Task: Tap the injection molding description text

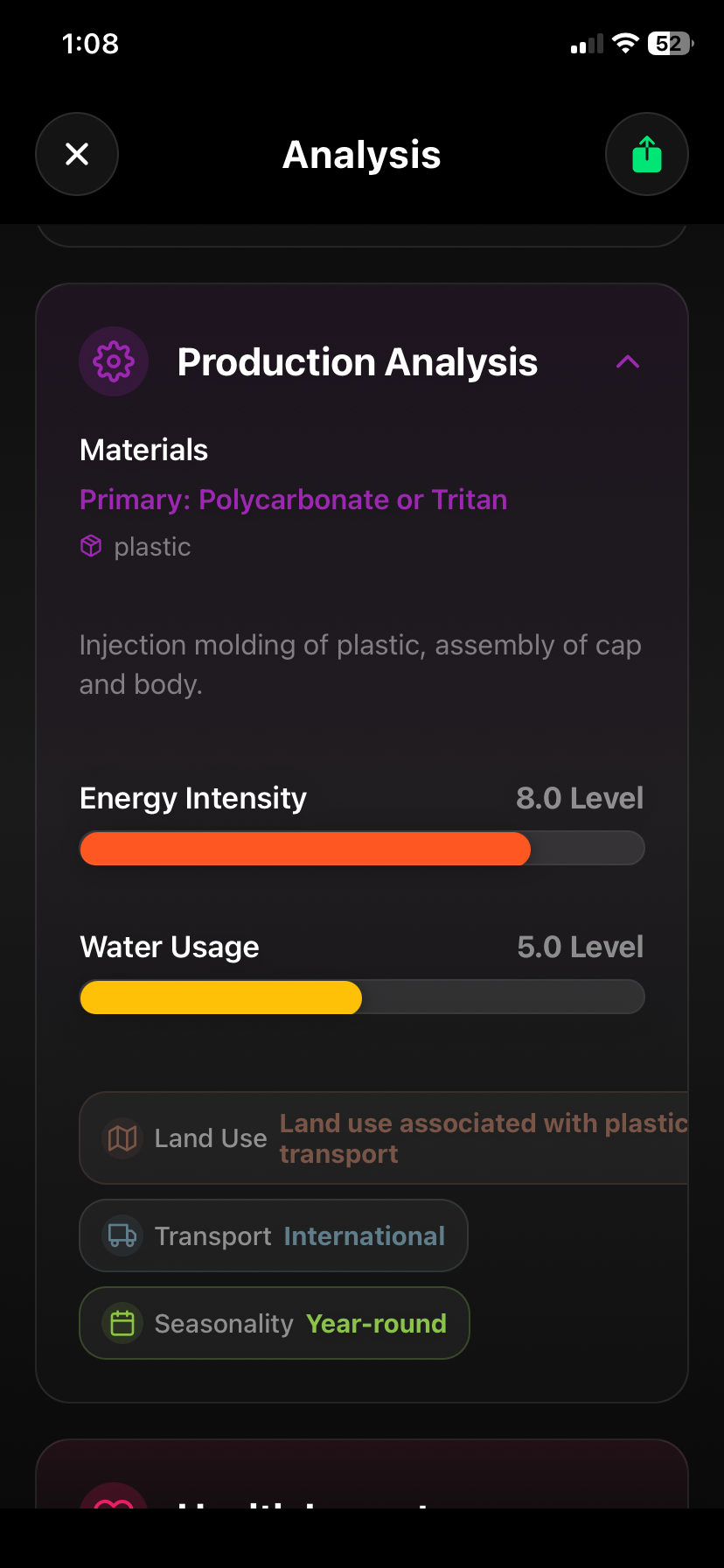Action: 360,664
